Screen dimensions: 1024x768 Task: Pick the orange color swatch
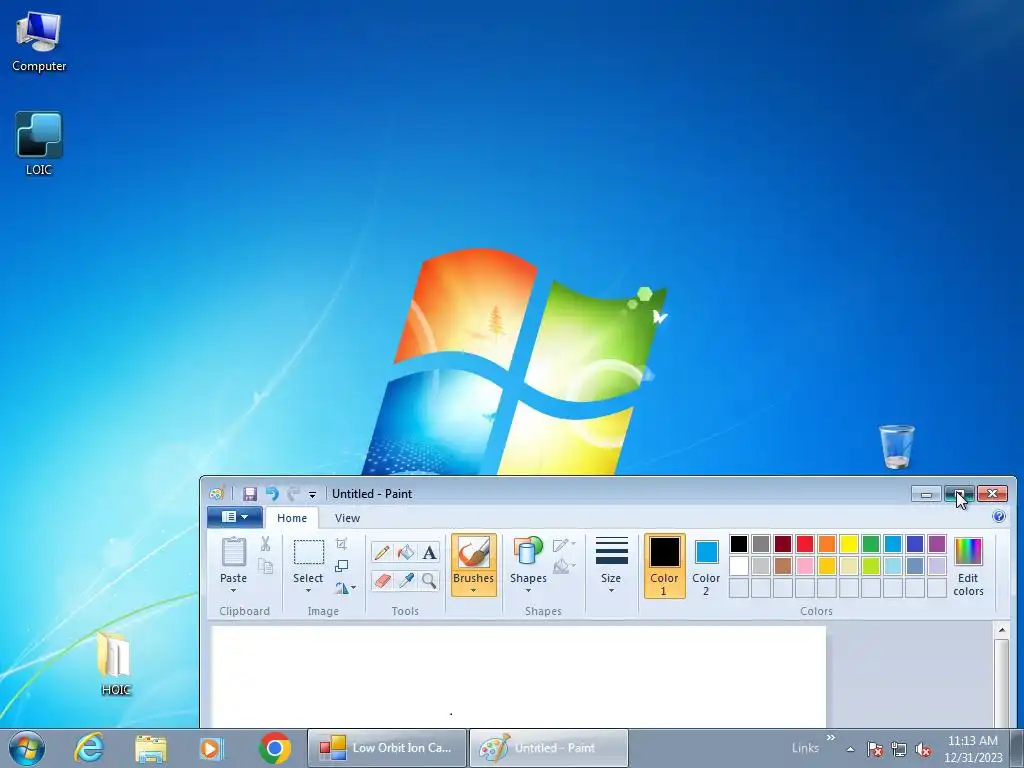point(827,543)
